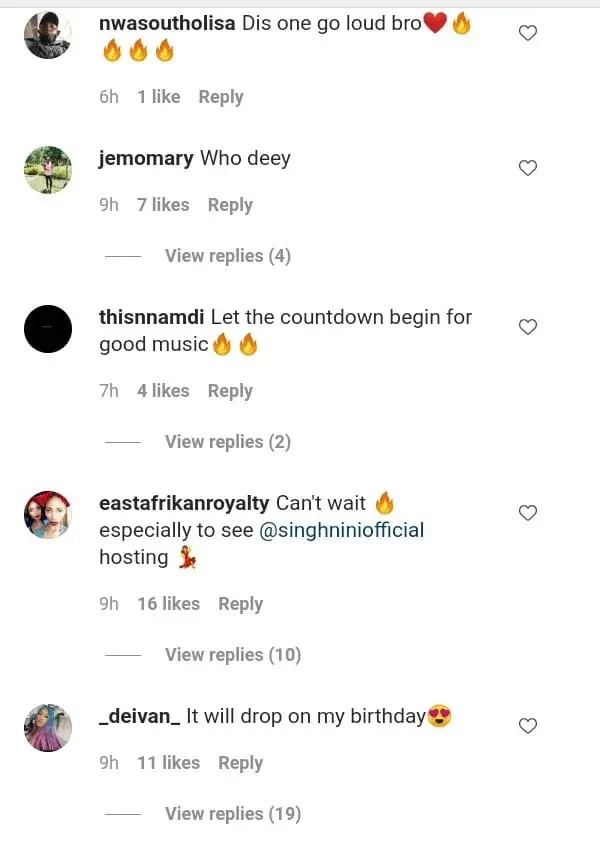This screenshot has height=858, width=600.
Task: View thisnnamdi's black profile avatar
Action: 48,328
